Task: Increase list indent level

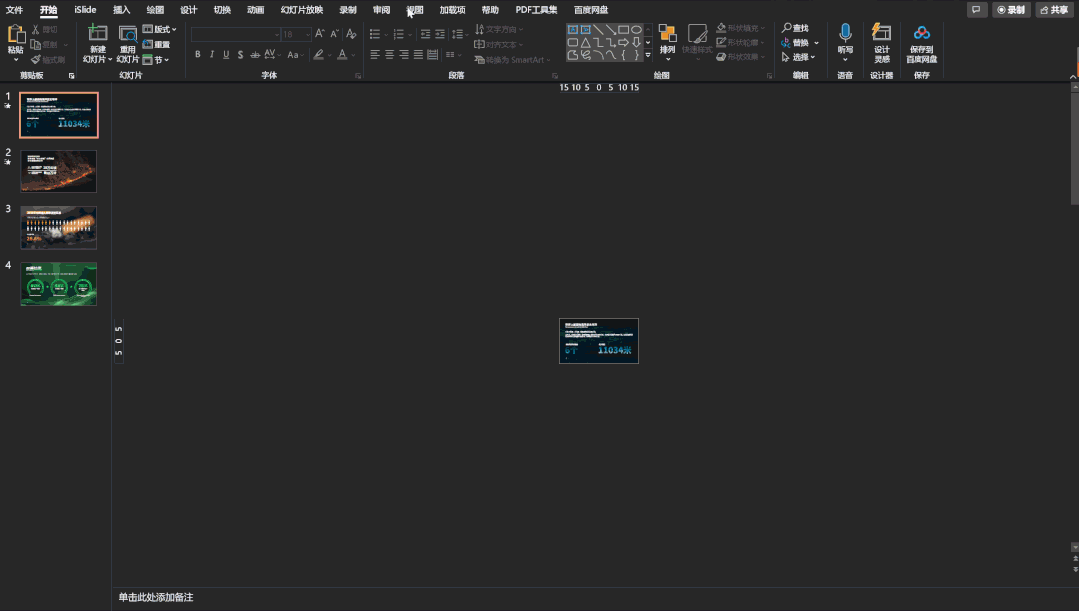Action: click(440, 34)
